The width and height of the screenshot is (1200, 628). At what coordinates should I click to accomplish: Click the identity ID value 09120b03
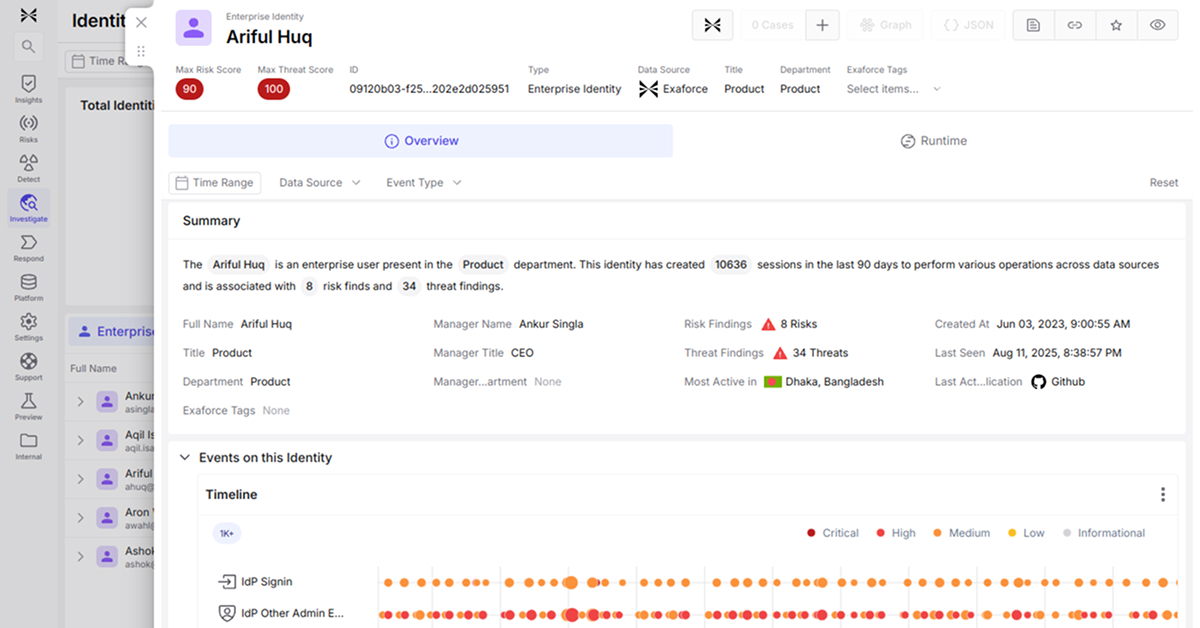429,89
